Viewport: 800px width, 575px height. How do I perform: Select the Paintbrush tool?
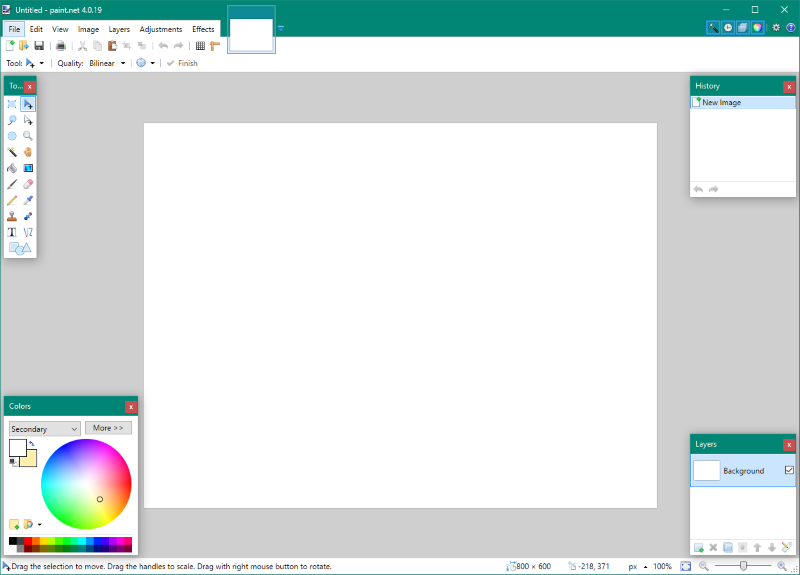coord(12,184)
